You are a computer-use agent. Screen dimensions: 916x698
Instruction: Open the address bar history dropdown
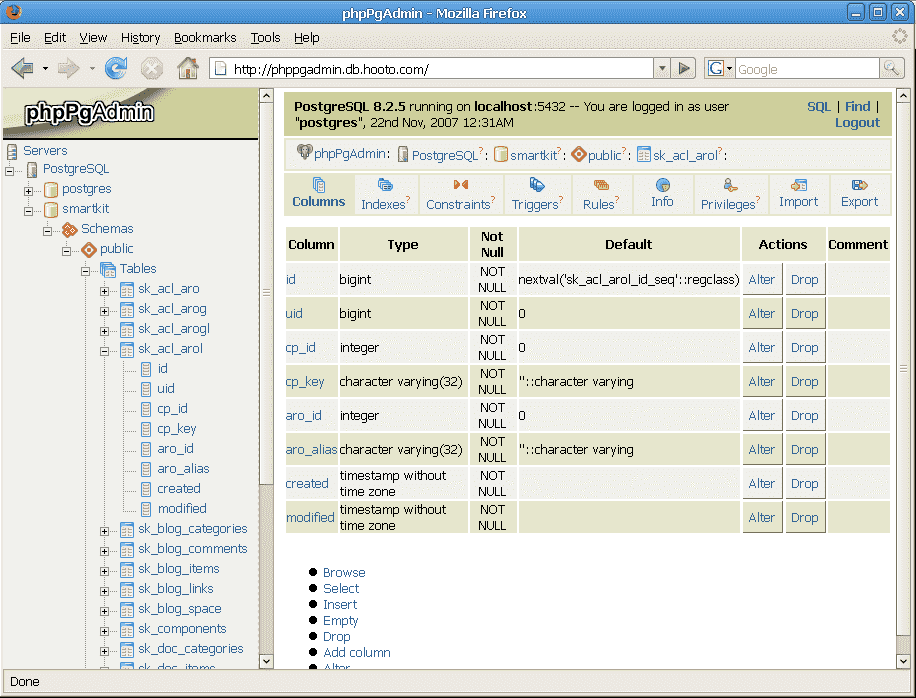click(x=662, y=68)
